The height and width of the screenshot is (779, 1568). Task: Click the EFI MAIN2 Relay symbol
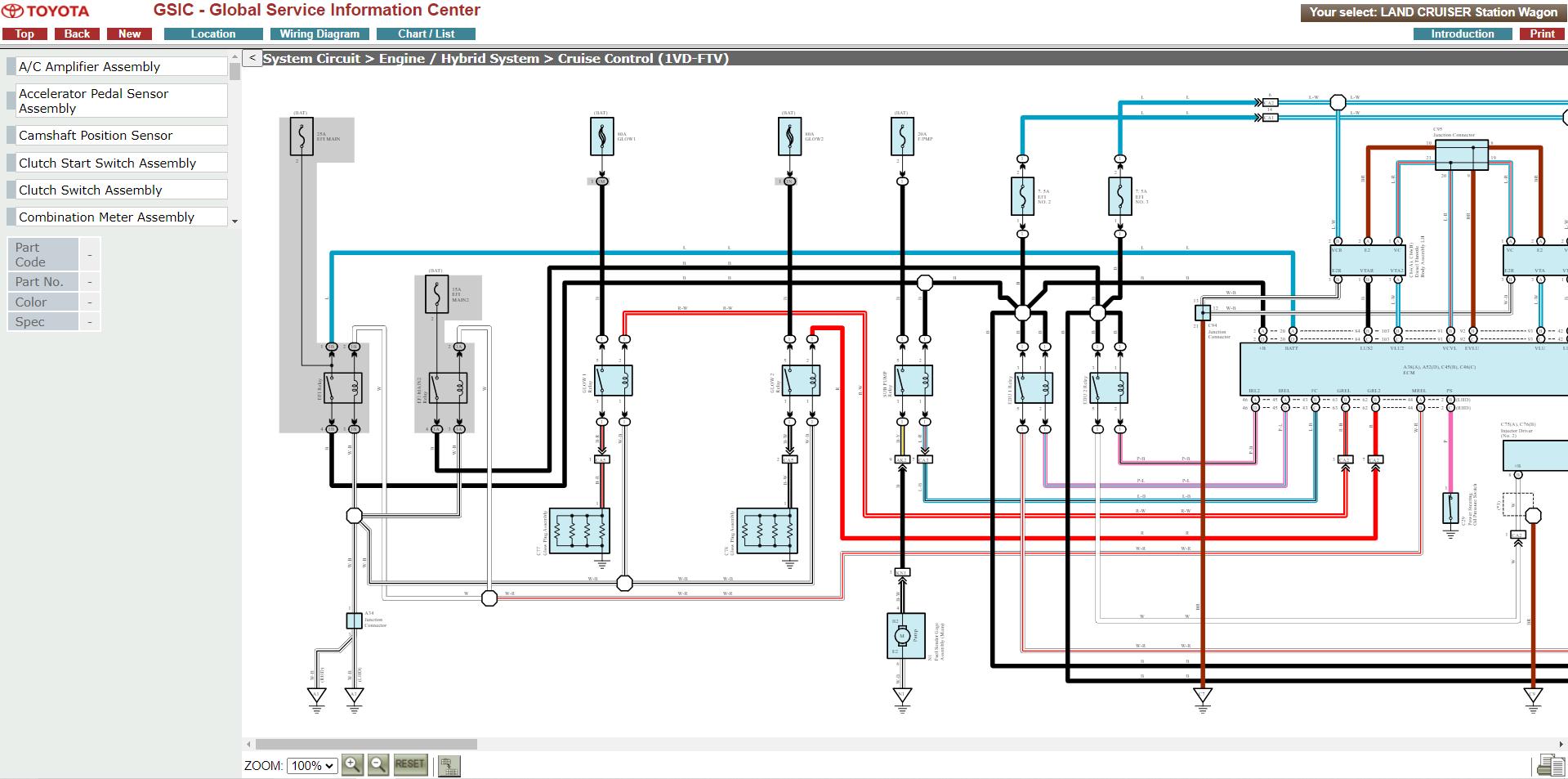[x=448, y=388]
